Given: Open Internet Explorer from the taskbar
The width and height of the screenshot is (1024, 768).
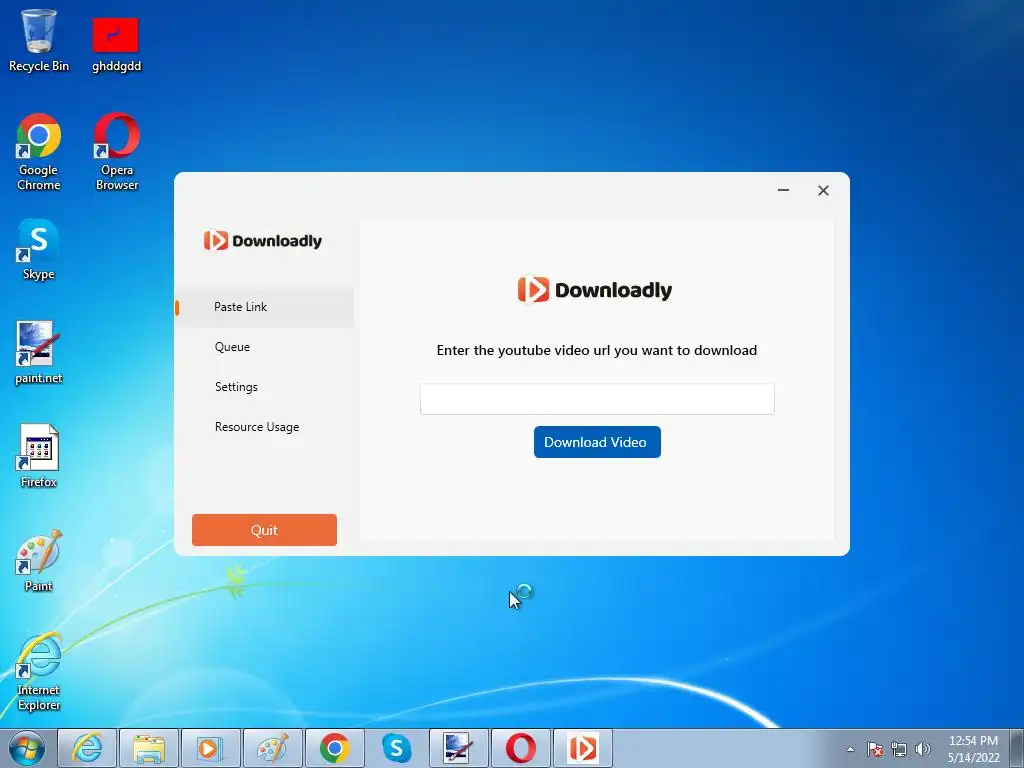Looking at the screenshot, I should [88, 748].
